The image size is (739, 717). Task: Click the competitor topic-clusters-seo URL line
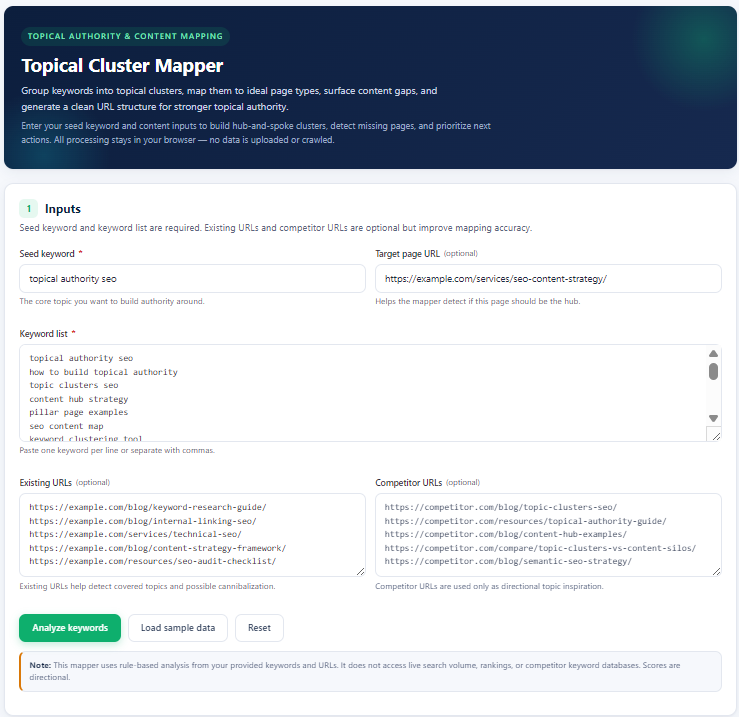coord(501,507)
